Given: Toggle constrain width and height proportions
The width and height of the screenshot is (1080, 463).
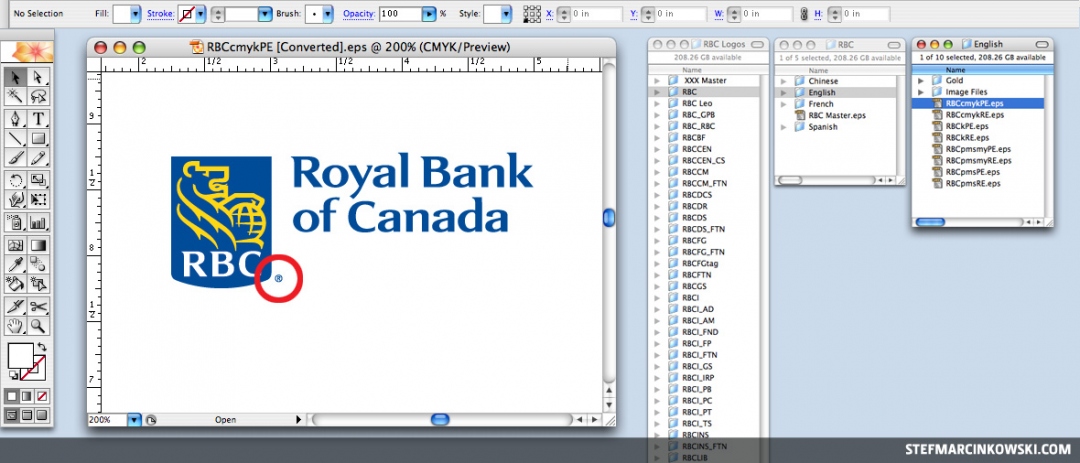Looking at the screenshot, I should click(x=803, y=14).
